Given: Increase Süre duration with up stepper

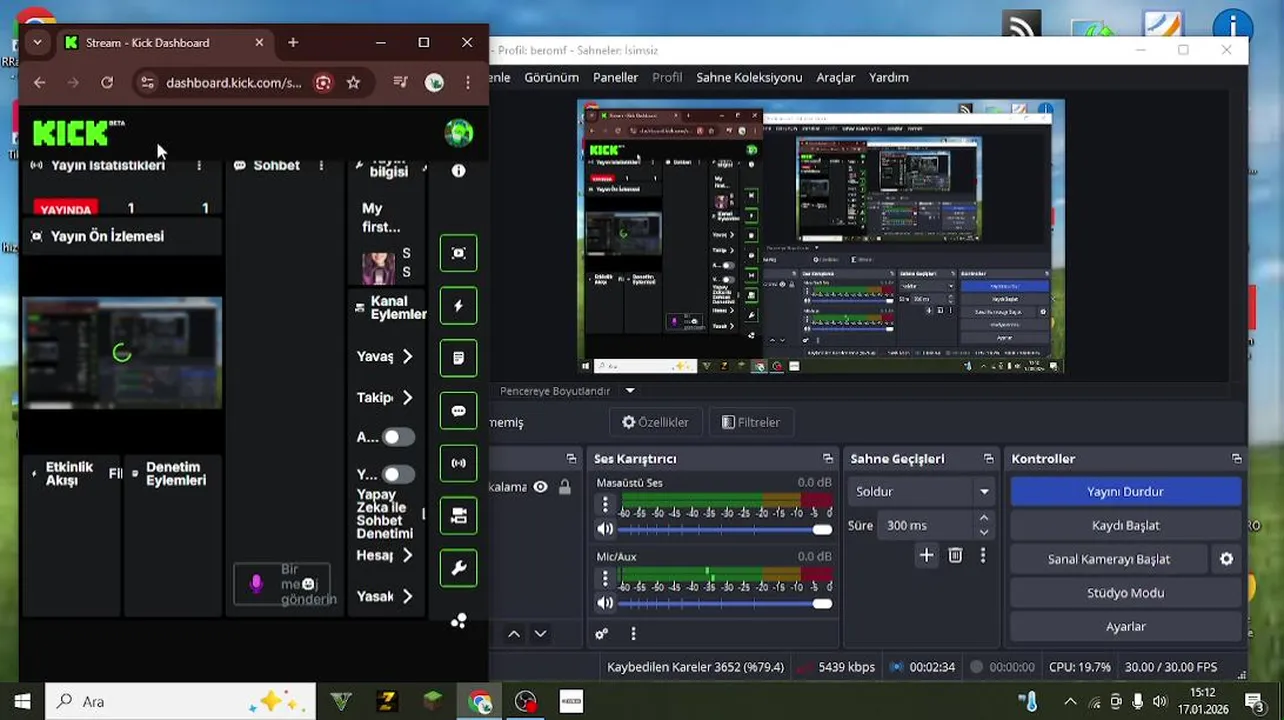Looking at the screenshot, I should point(984,518).
